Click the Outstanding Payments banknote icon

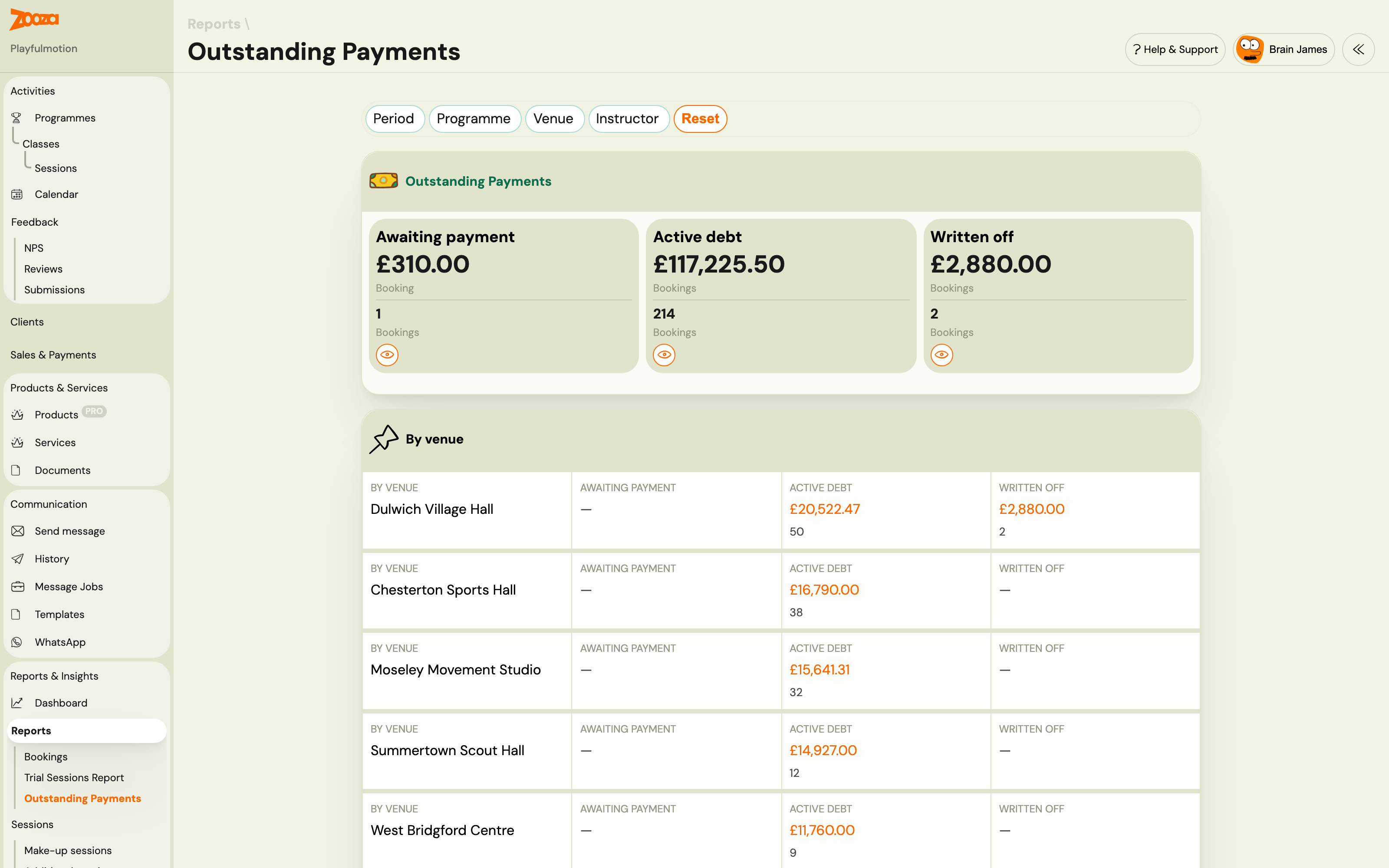[x=383, y=181]
